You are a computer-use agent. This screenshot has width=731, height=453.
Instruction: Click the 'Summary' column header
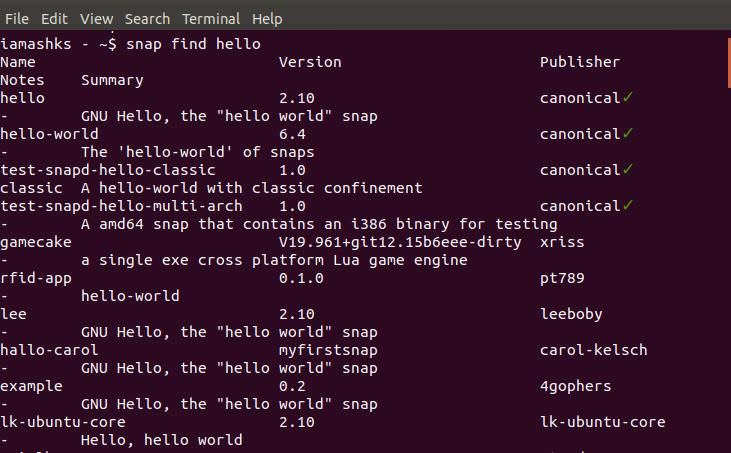point(112,80)
